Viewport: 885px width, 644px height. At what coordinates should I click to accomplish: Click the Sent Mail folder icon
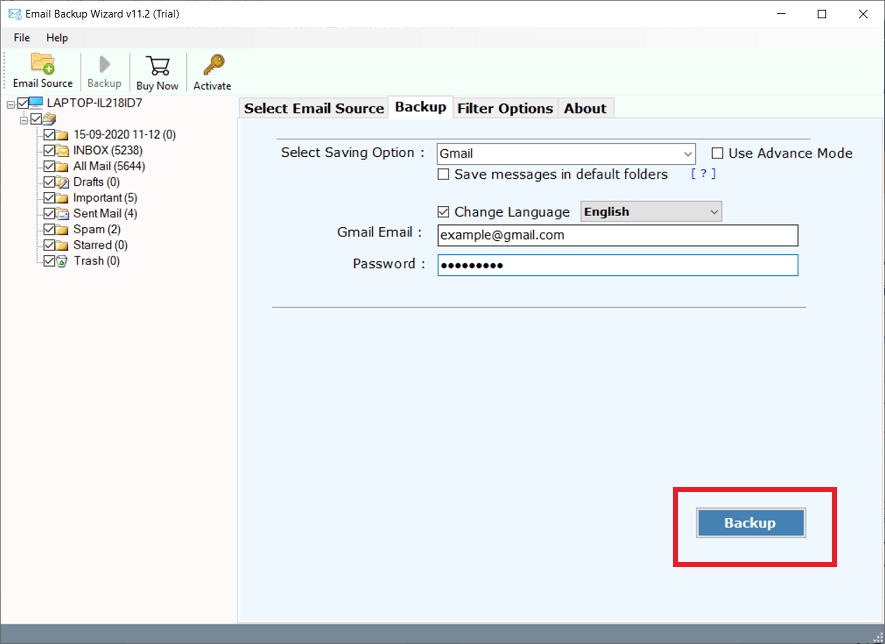[x=62, y=214]
